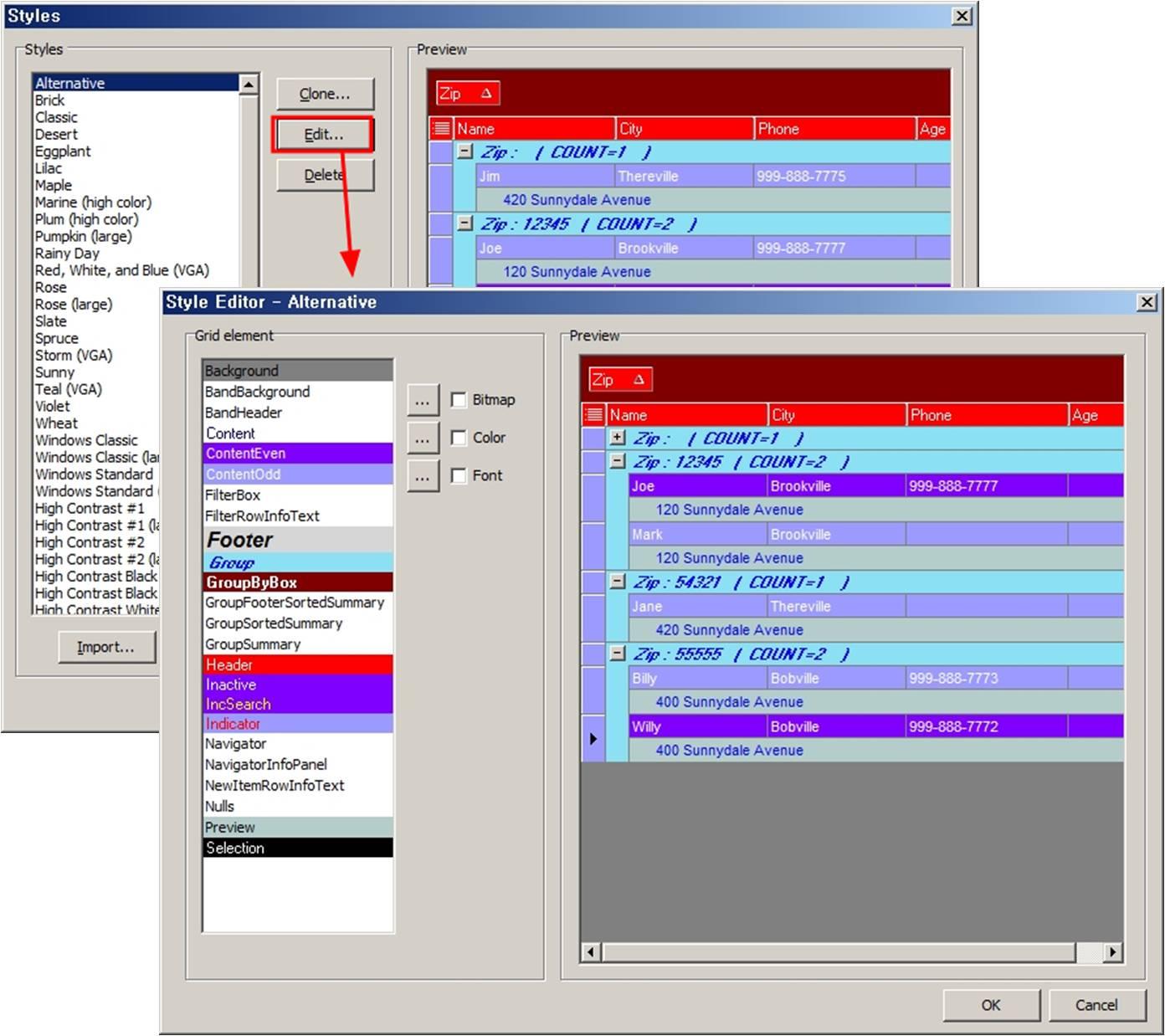Enable the Bitmap checkbox

[459, 400]
